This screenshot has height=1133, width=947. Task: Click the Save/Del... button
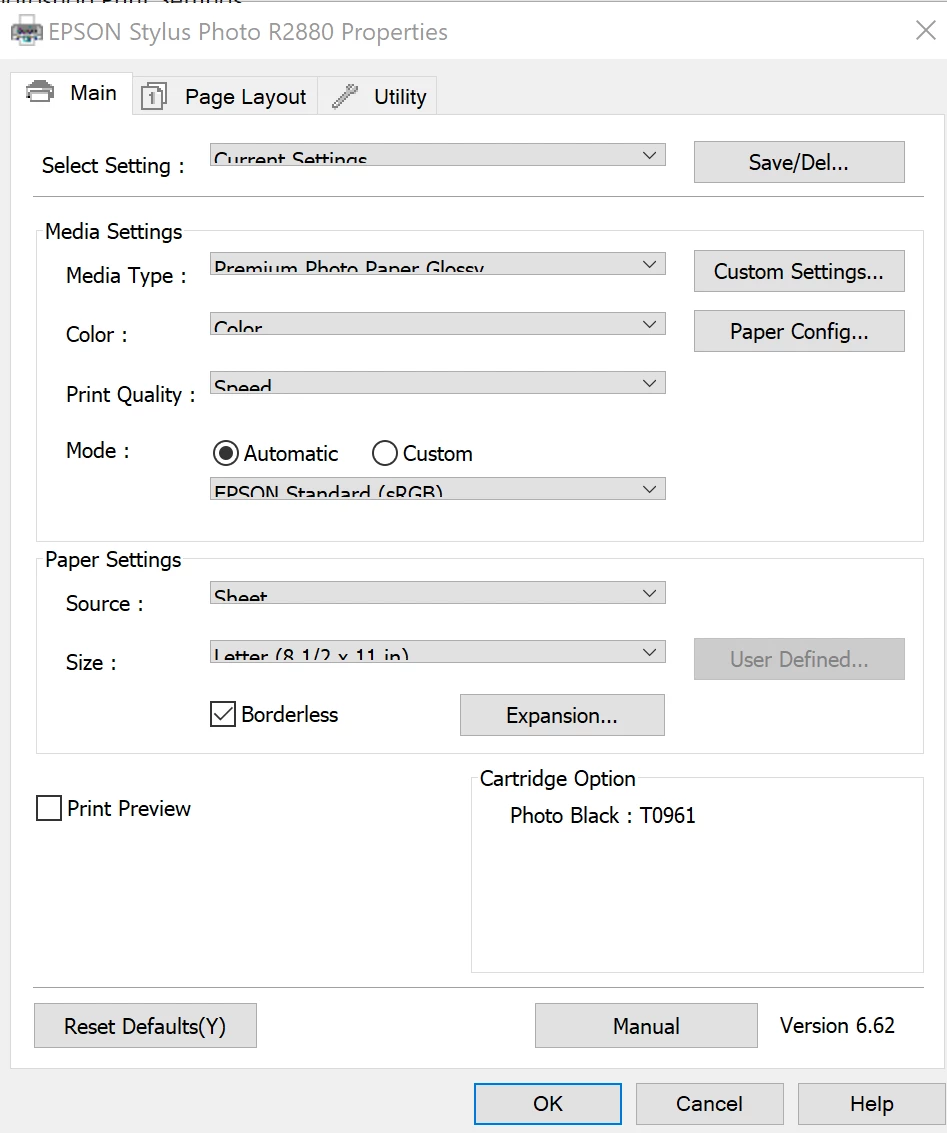tap(799, 162)
